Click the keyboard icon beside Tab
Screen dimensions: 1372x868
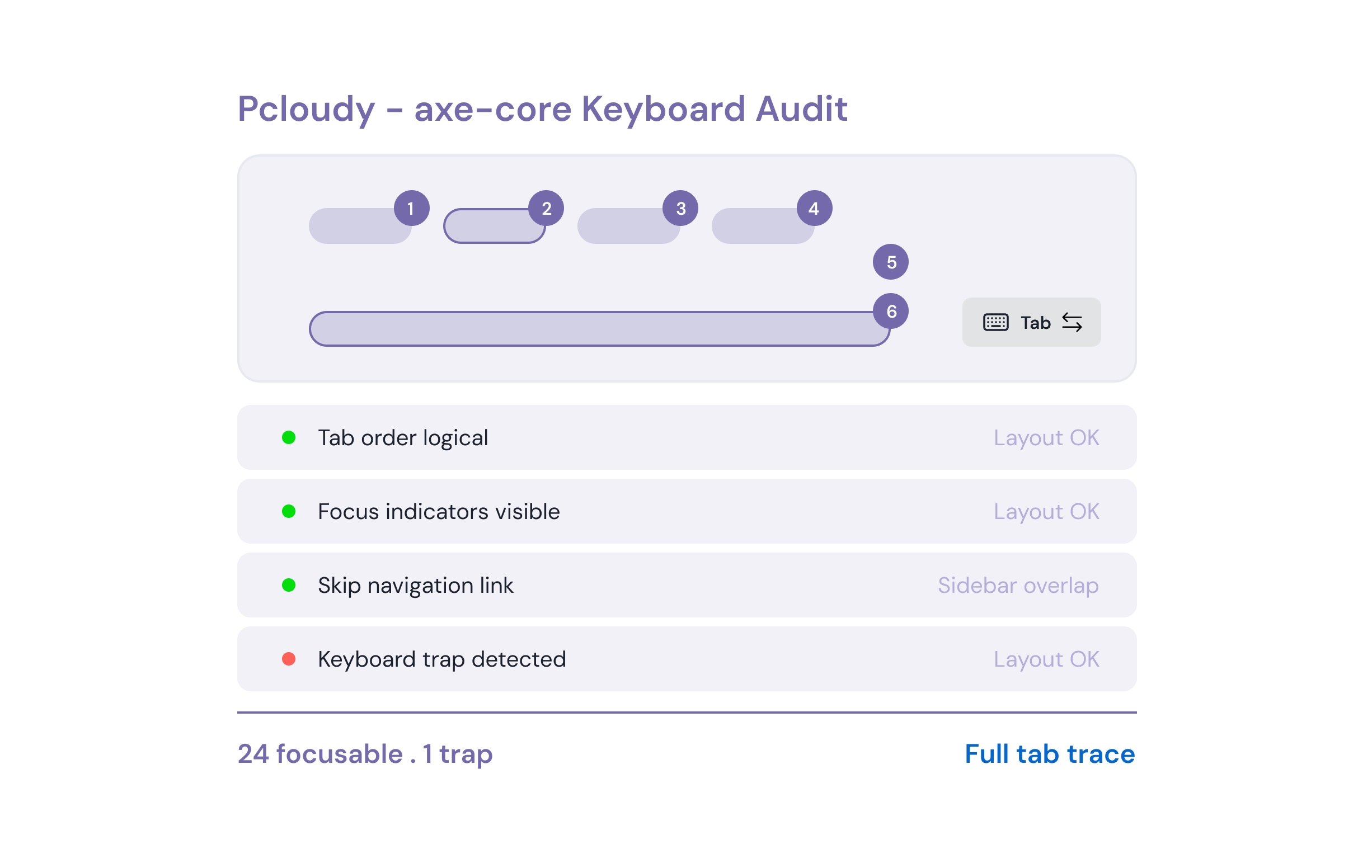click(x=997, y=323)
